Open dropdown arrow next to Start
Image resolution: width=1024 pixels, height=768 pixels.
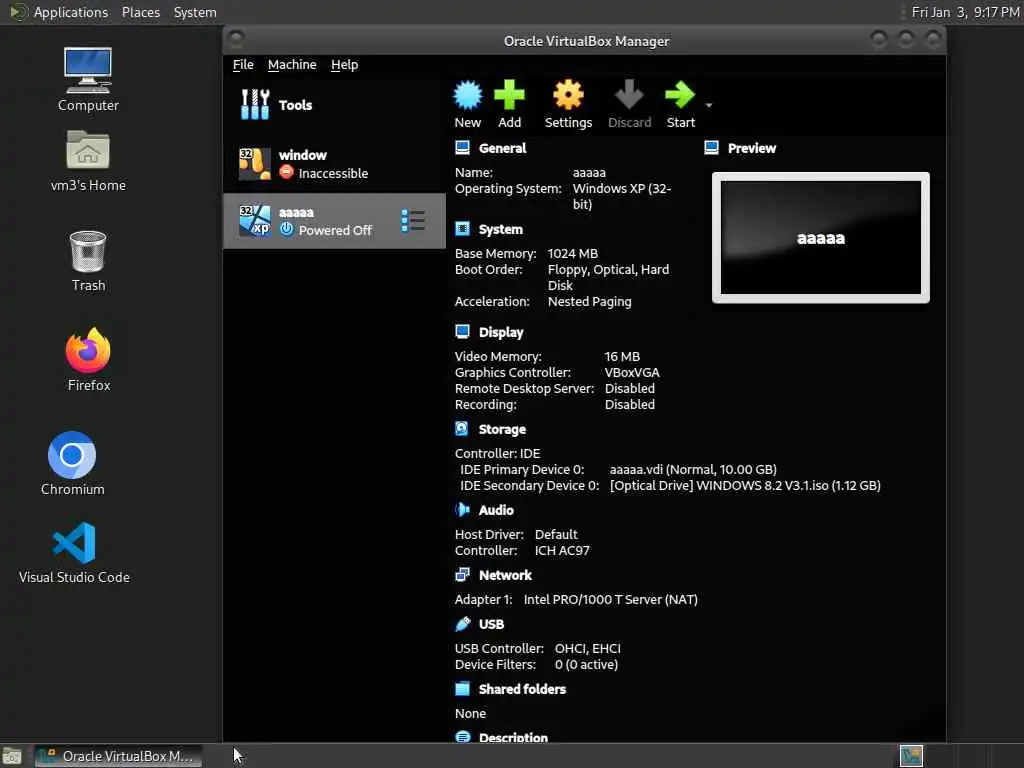coord(709,105)
